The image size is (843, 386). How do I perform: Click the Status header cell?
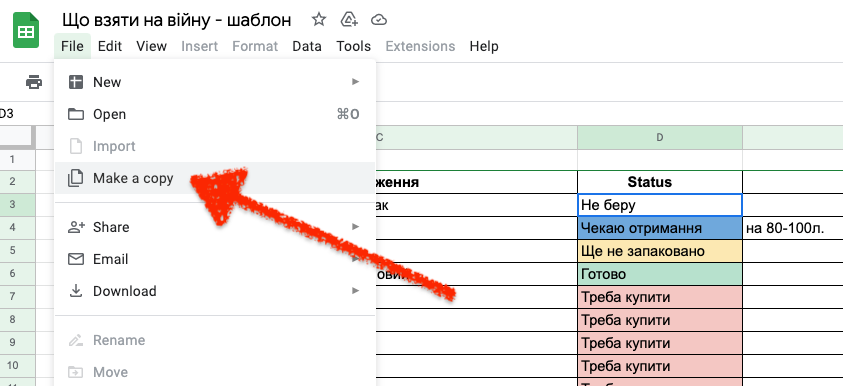[x=660, y=182]
